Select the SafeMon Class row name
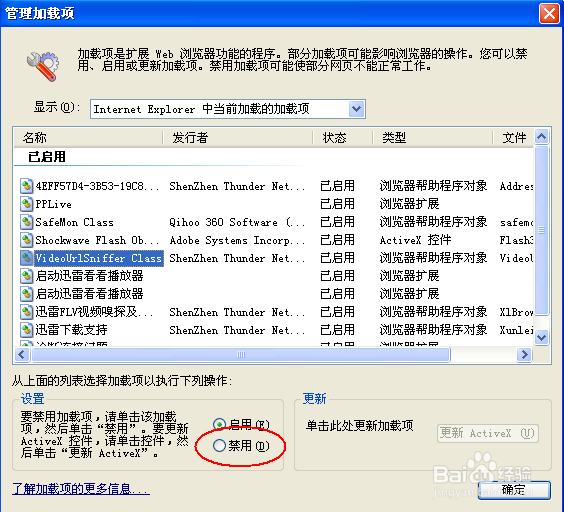 point(74,222)
